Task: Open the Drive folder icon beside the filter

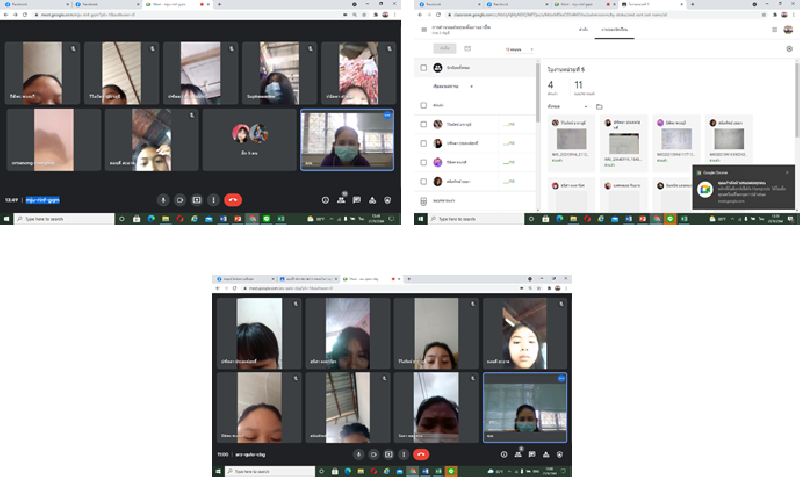Action: click(599, 106)
